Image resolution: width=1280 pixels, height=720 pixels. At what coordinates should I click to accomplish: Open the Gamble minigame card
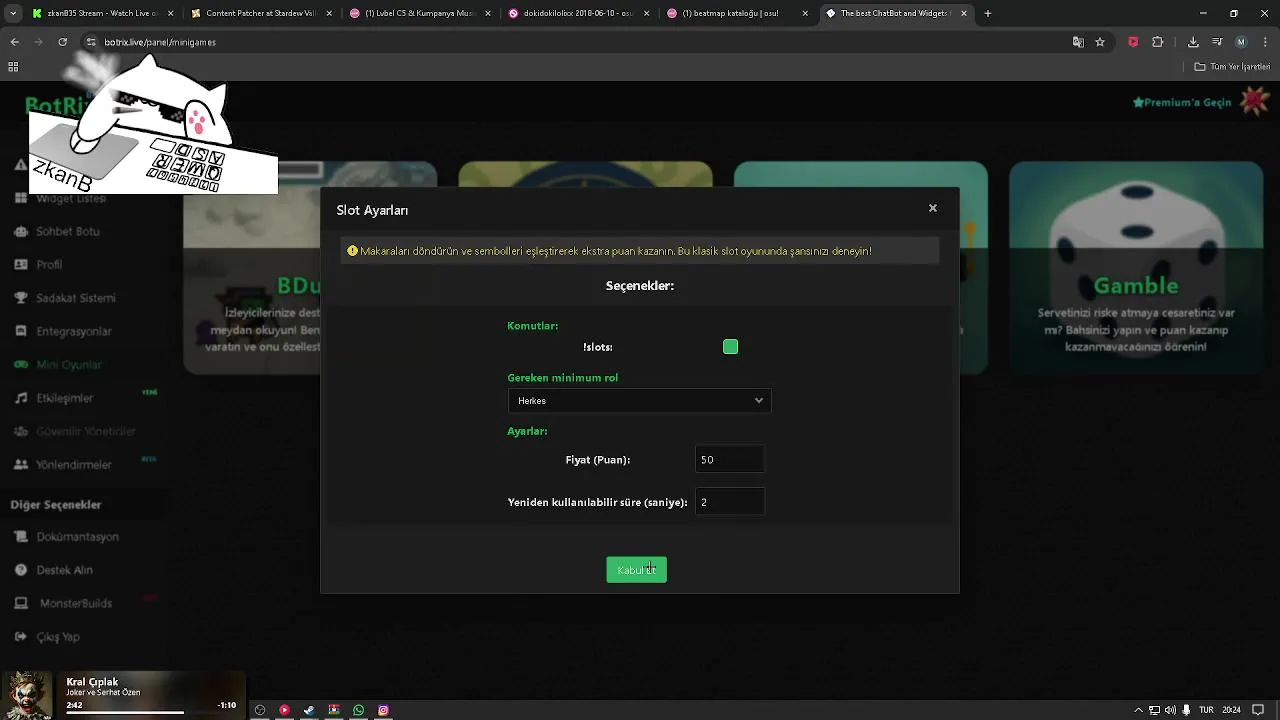point(1135,267)
